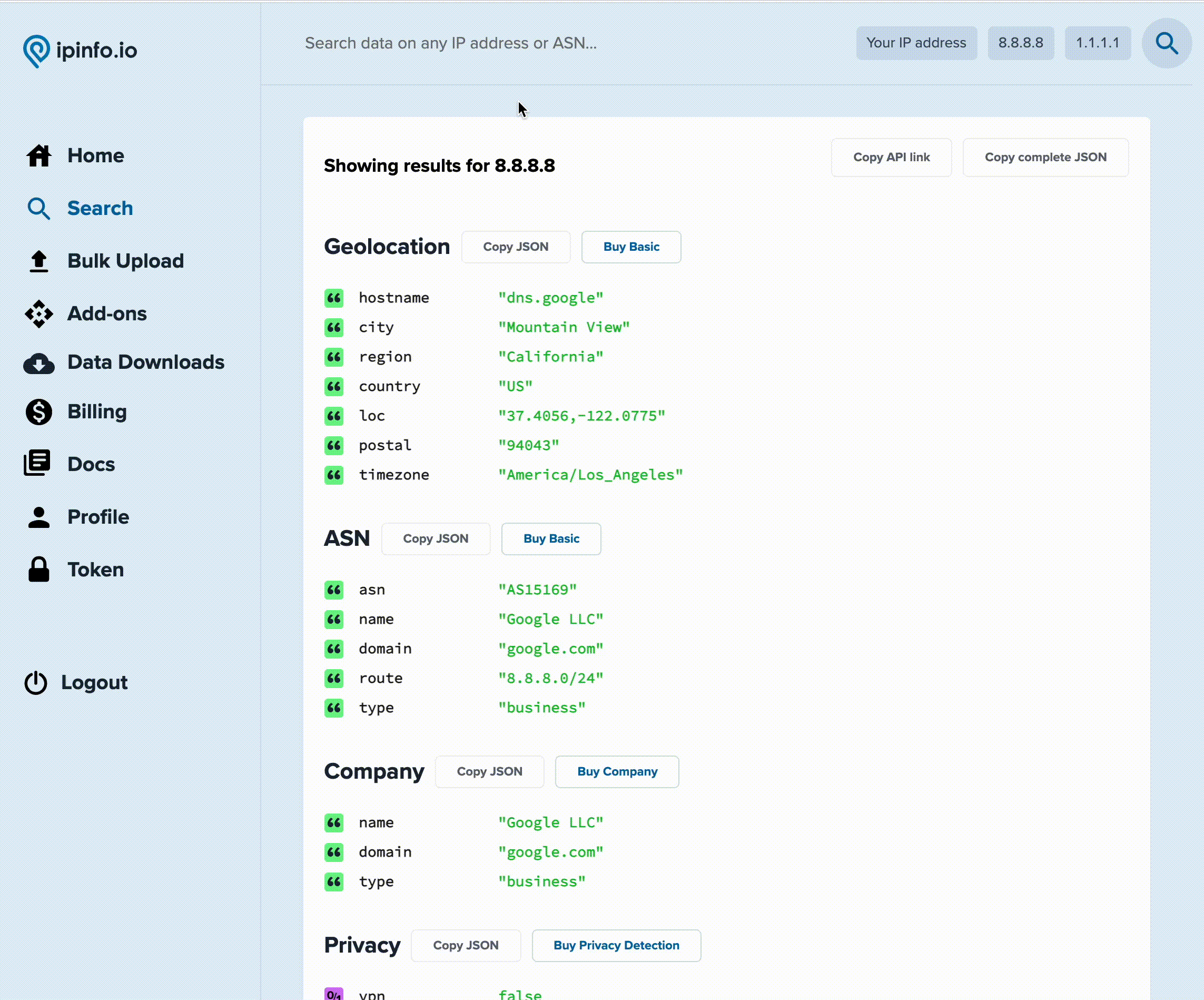Click the ipinfo.io logo
This screenshot has height=1000, width=1204.
pyautogui.click(x=80, y=51)
